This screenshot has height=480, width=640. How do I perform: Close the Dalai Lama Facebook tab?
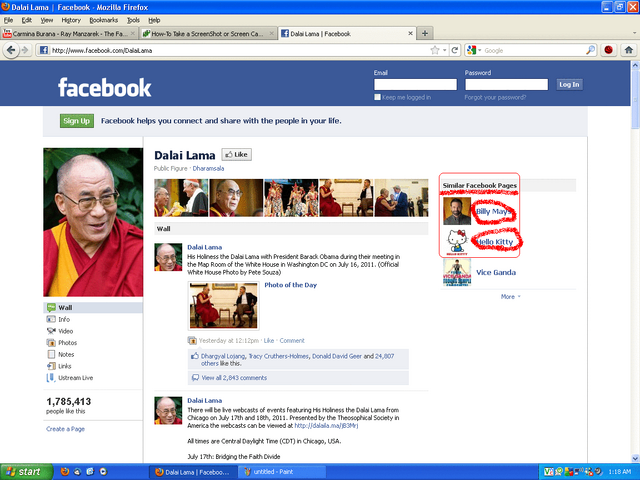pos(410,33)
